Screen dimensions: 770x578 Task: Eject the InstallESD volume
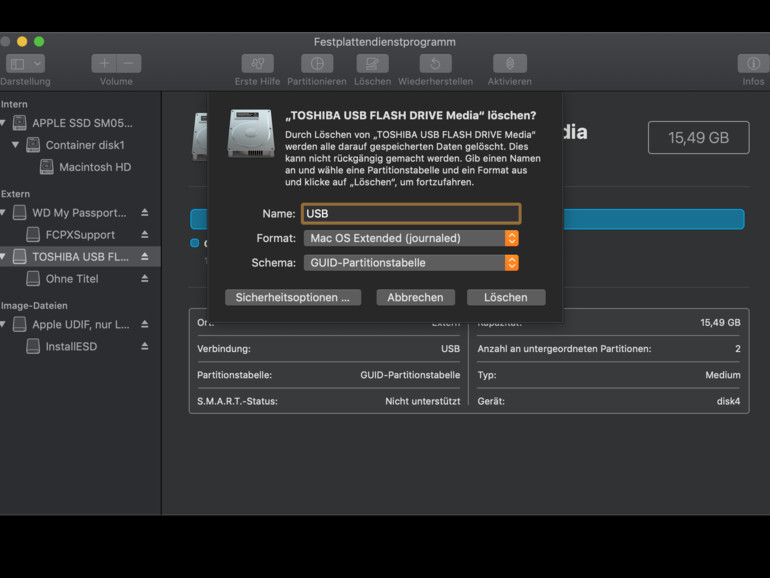coord(144,346)
